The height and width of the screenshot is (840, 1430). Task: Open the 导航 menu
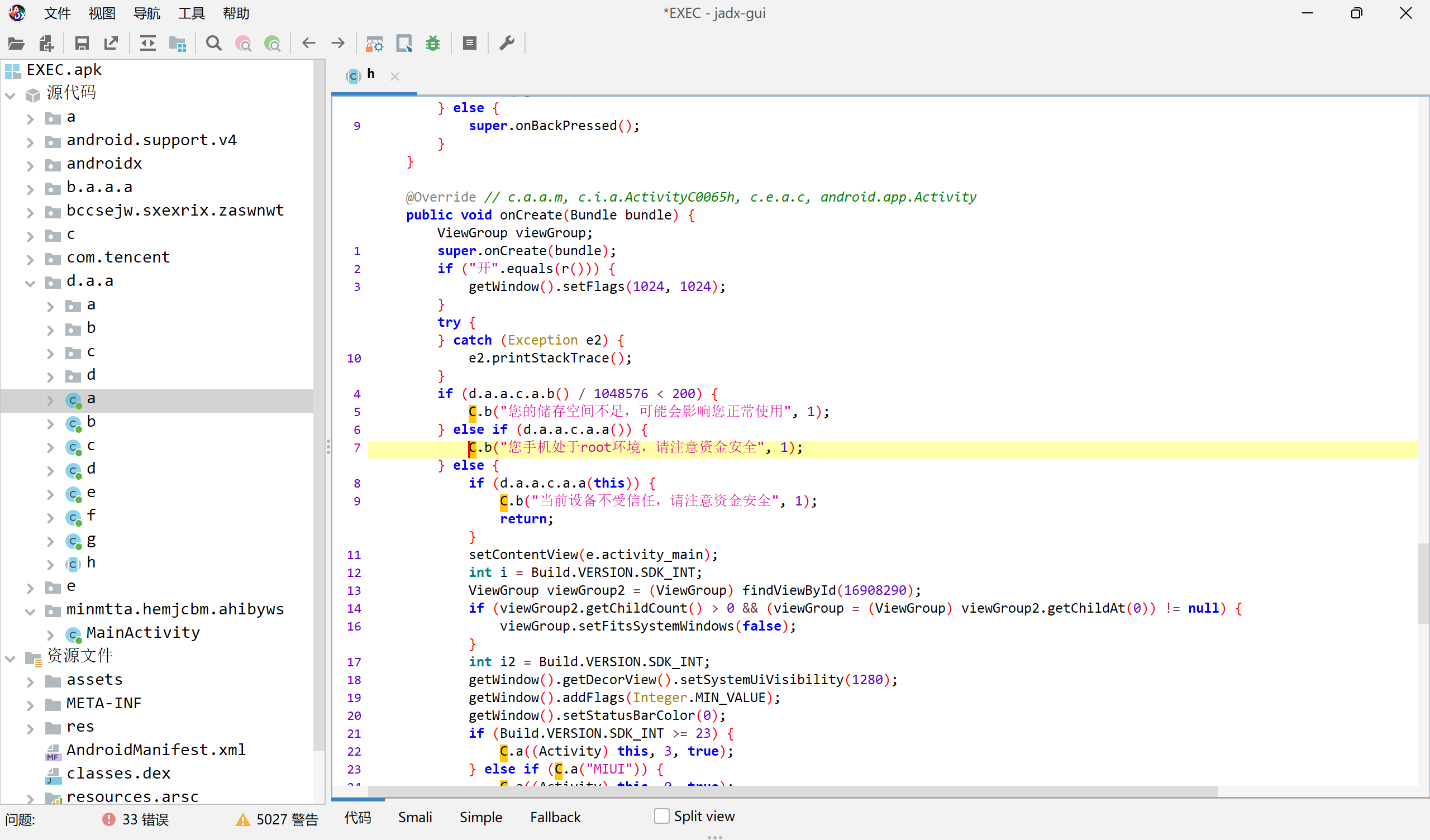coord(147,13)
